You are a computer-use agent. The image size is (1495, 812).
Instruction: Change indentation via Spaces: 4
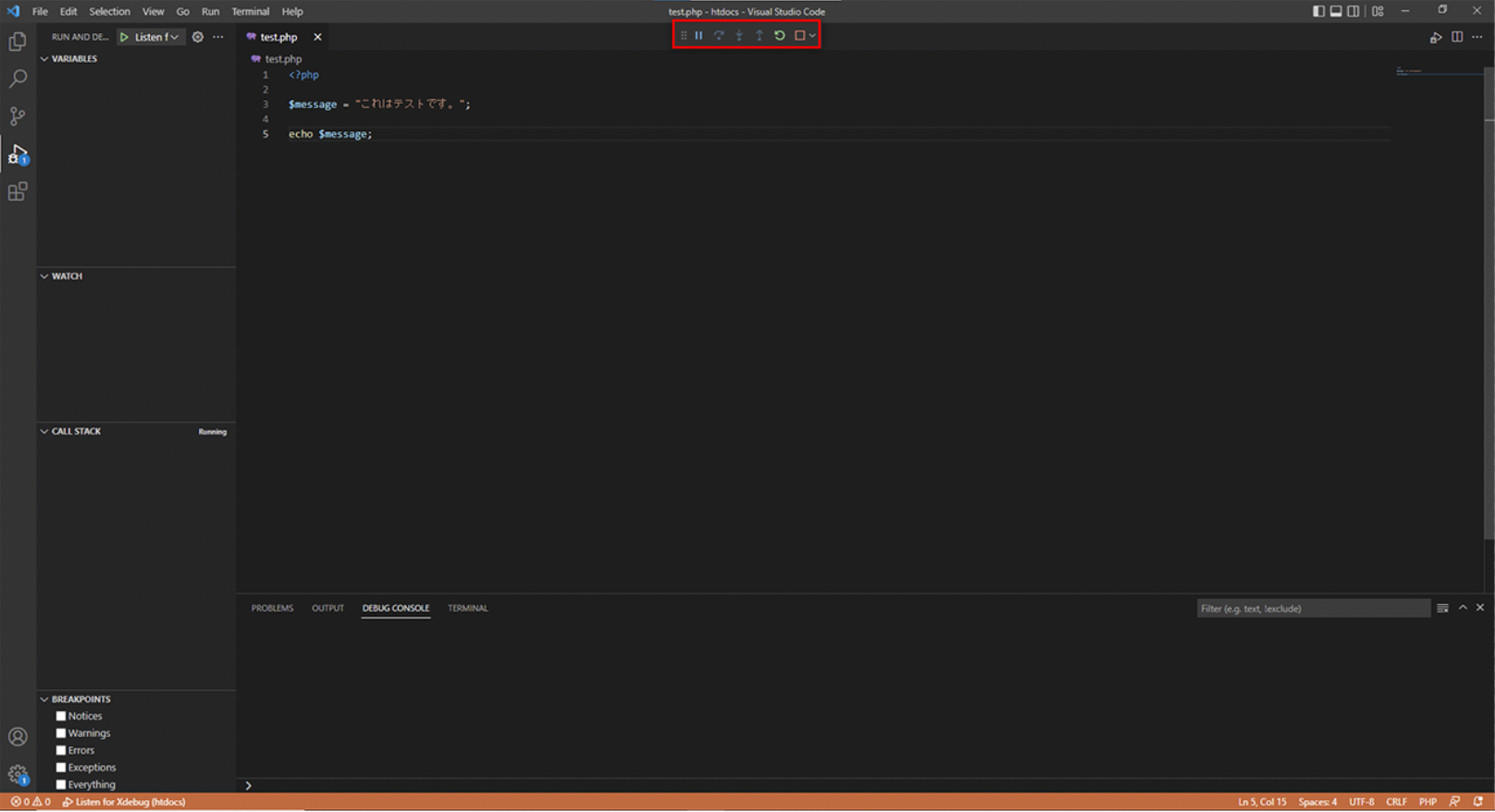(x=1317, y=802)
